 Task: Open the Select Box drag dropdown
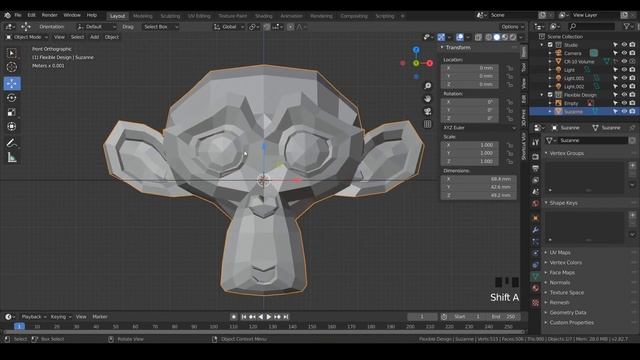click(160, 27)
